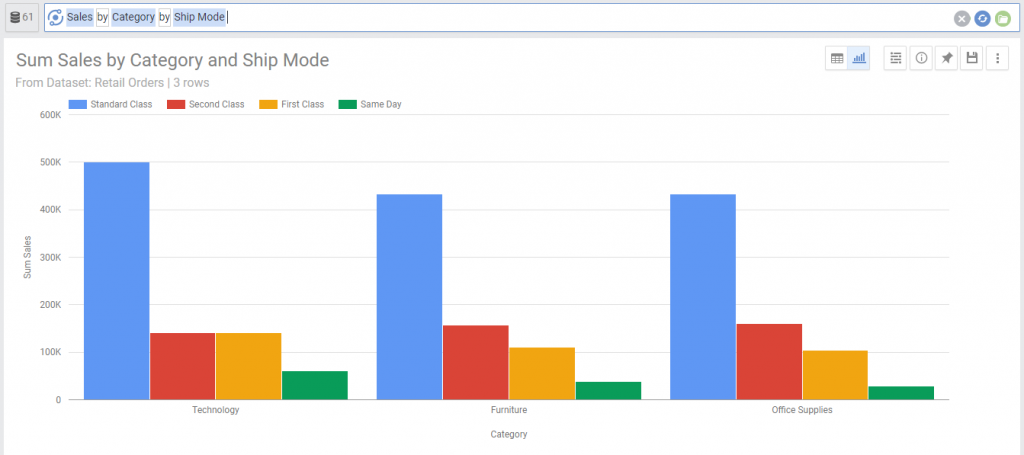The width and height of the screenshot is (1024, 455).
Task: Click the 'Same Day' legend label
Action: point(381,104)
